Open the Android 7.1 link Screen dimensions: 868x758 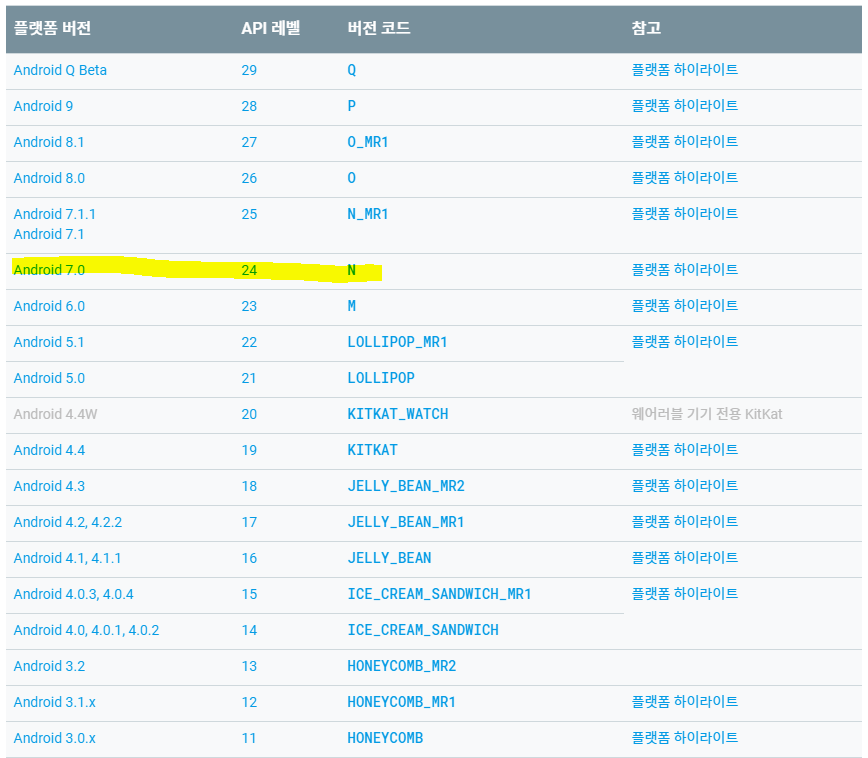pos(49,234)
